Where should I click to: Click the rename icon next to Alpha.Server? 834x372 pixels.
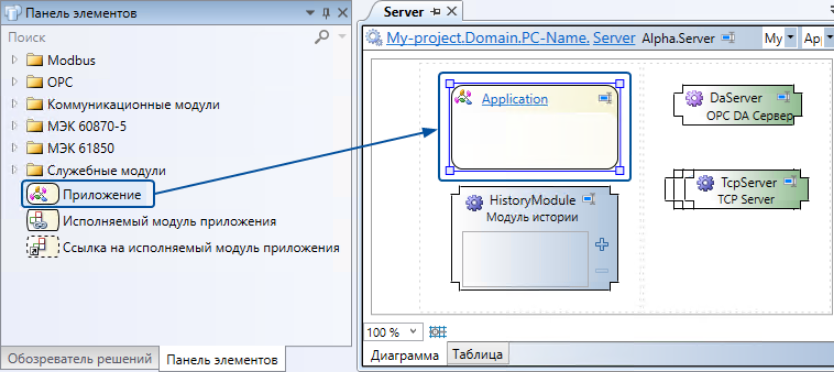pyautogui.click(x=728, y=38)
